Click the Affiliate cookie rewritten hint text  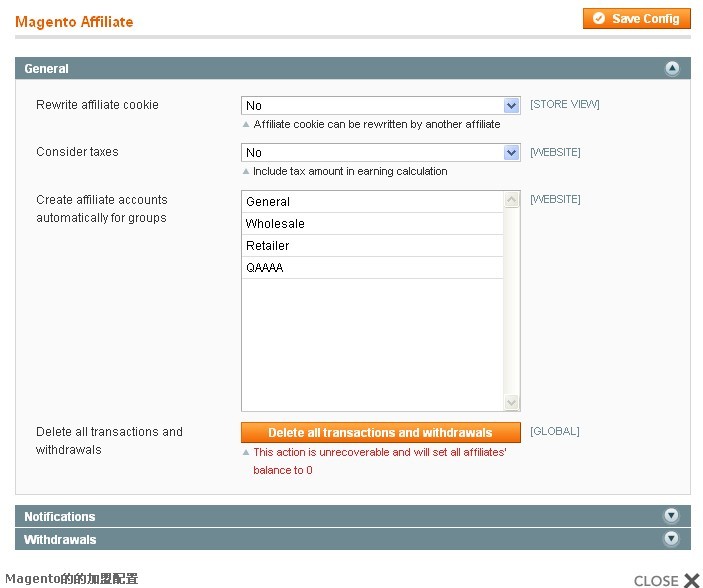tap(377, 124)
